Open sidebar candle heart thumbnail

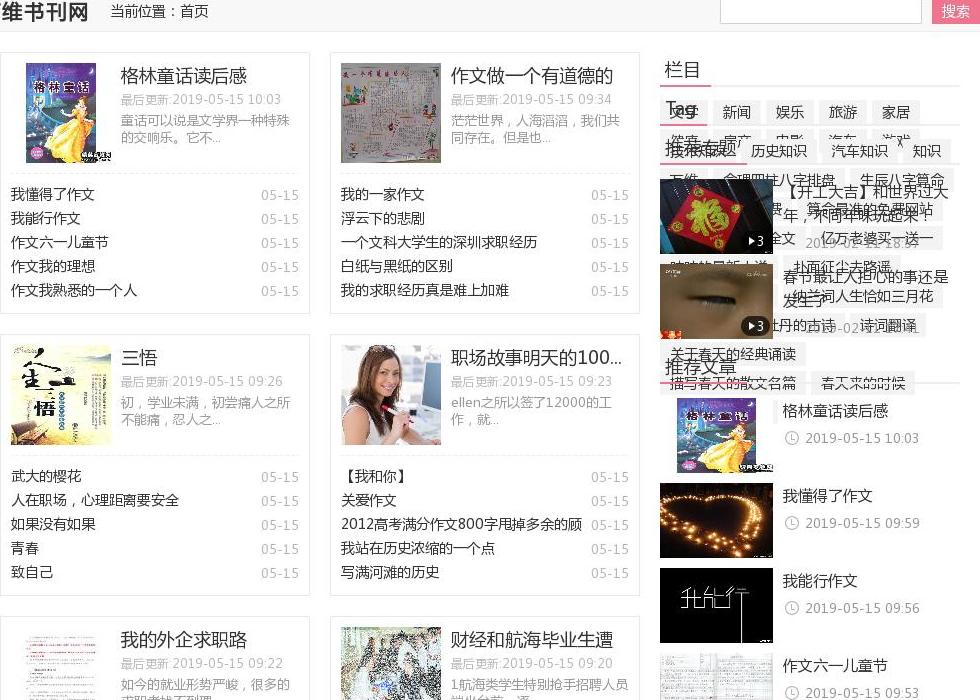click(716, 521)
